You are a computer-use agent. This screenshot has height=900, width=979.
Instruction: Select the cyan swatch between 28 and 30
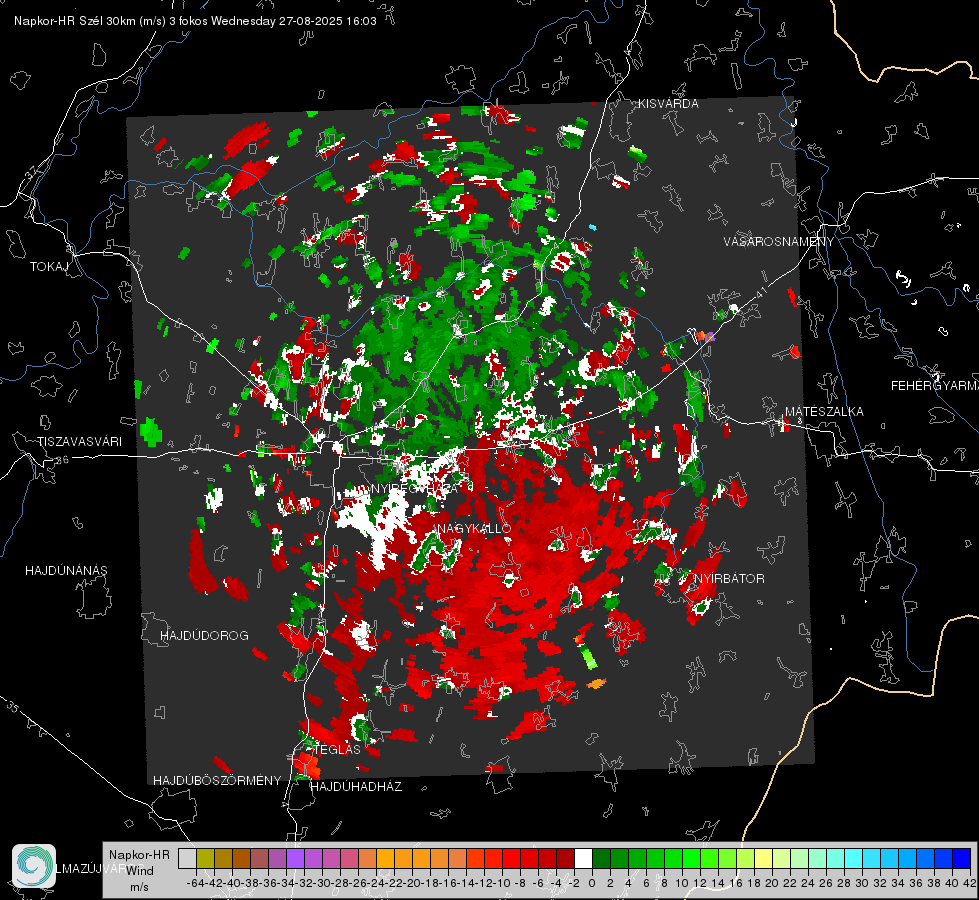853,858
